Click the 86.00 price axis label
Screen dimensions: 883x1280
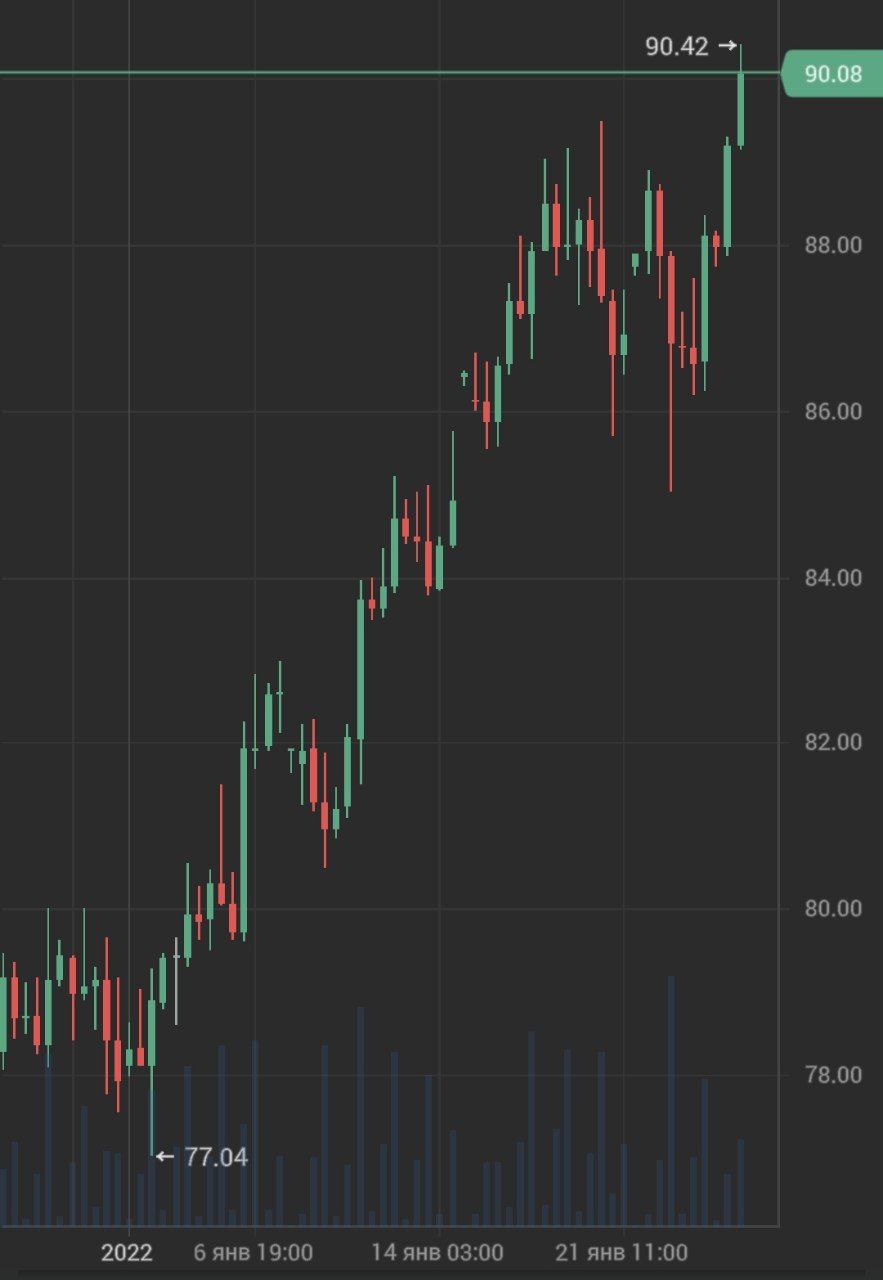point(832,411)
